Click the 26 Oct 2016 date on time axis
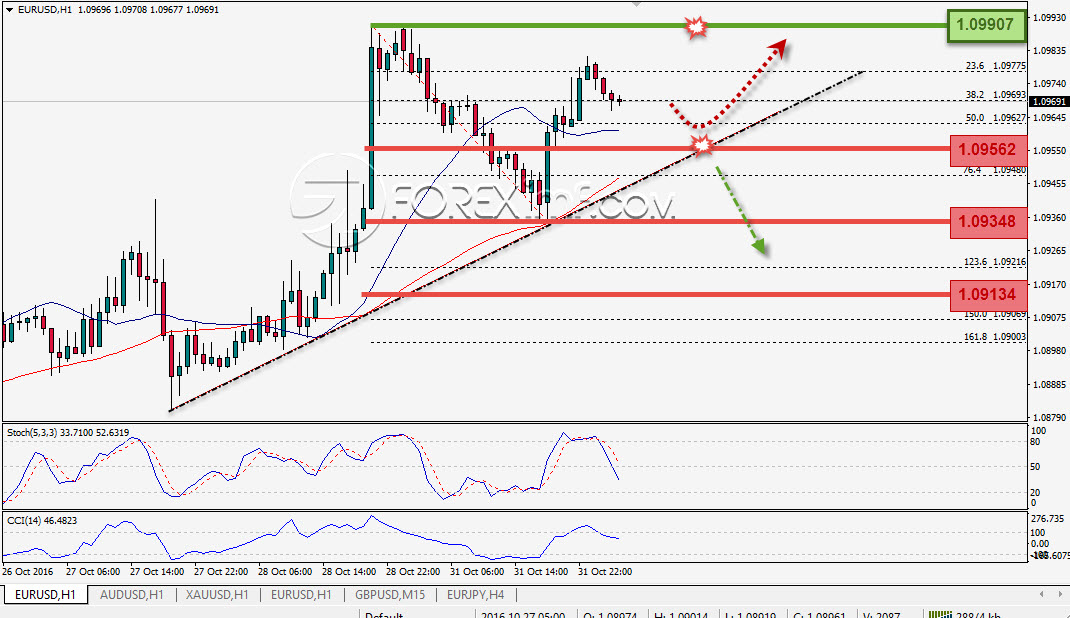This screenshot has height=618, width=1070. pyautogui.click(x=27, y=572)
